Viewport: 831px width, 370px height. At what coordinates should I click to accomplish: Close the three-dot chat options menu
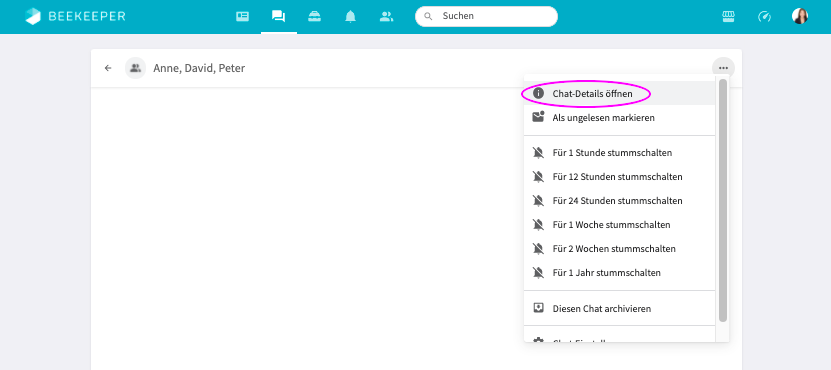click(x=723, y=68)
